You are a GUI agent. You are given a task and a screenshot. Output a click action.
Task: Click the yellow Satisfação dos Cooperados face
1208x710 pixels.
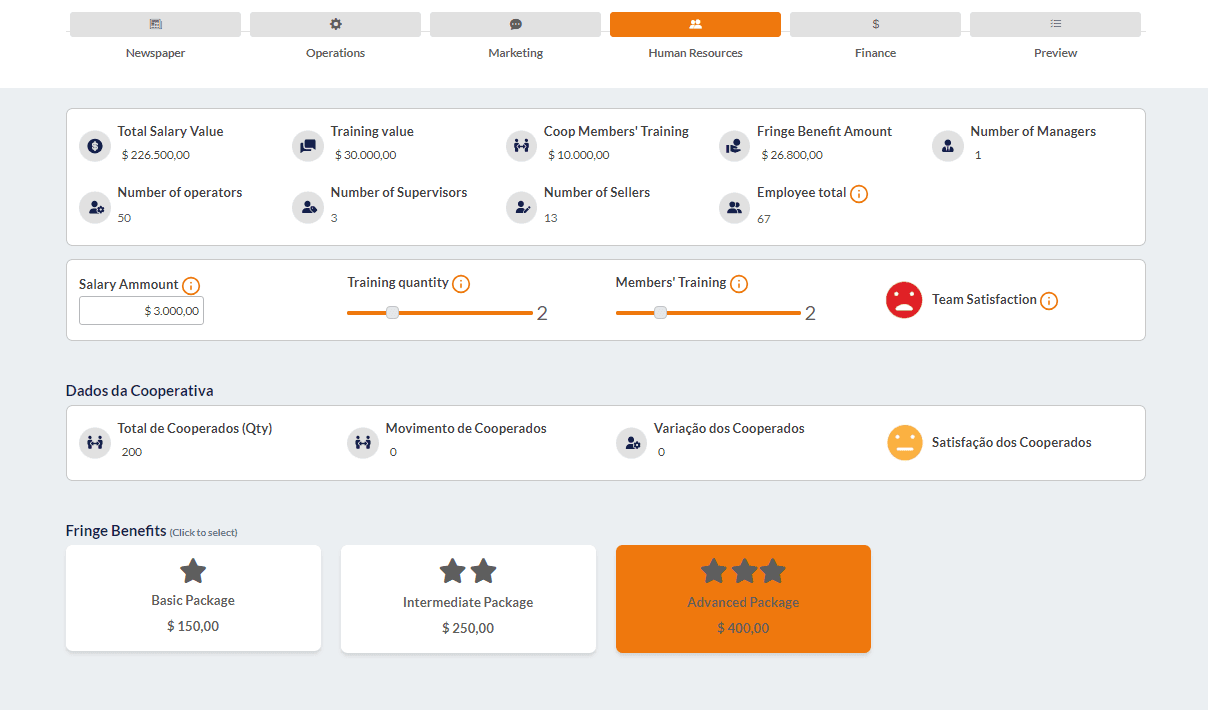coord(905,443)
